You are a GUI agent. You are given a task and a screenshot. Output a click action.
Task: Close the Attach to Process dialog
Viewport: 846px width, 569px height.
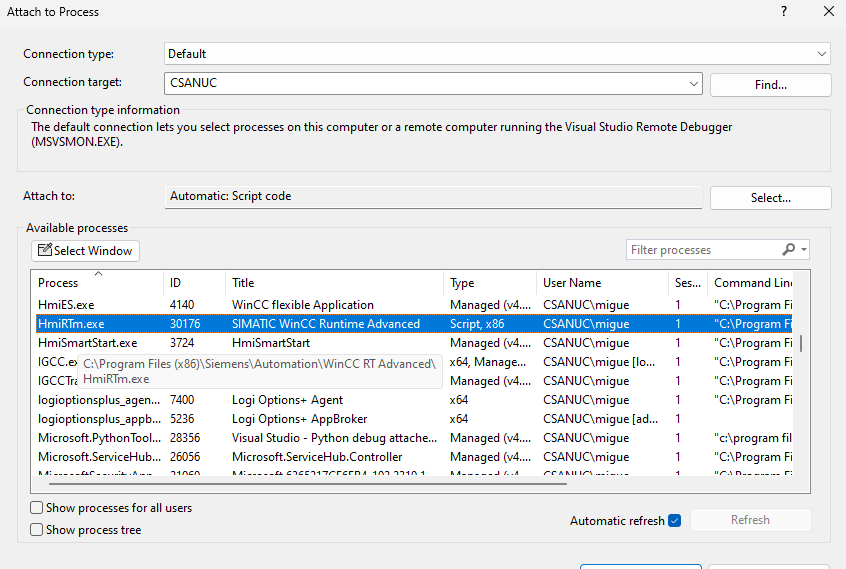pos(829,11)
